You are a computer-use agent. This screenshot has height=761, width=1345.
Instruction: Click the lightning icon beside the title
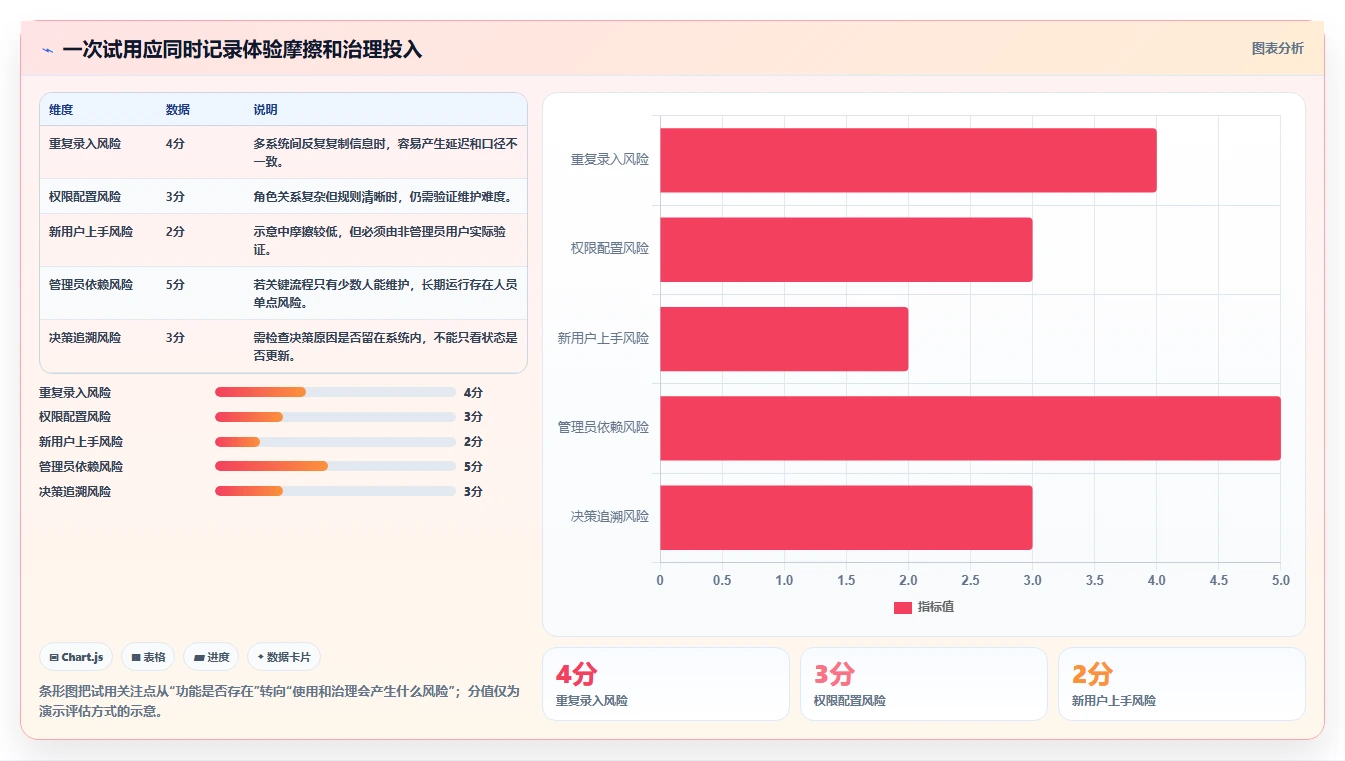[48, 49]
